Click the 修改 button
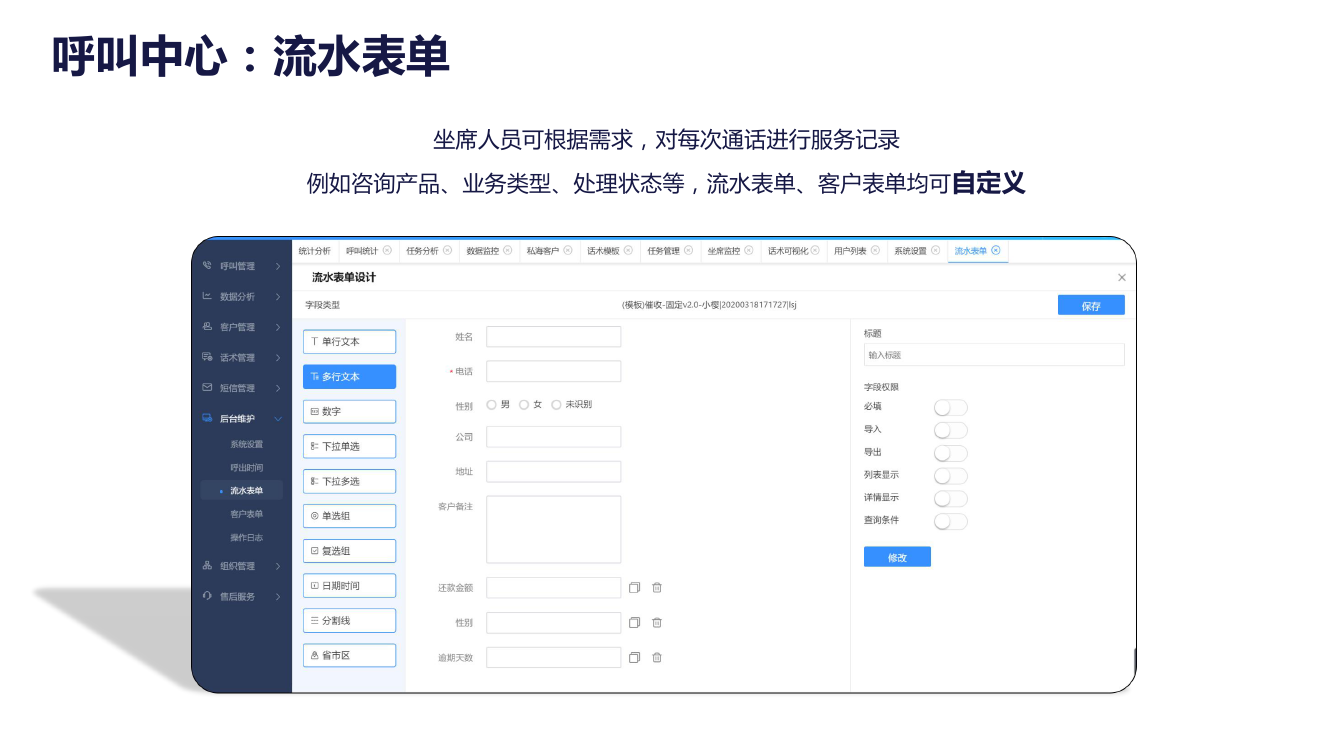 click(897, 557)
